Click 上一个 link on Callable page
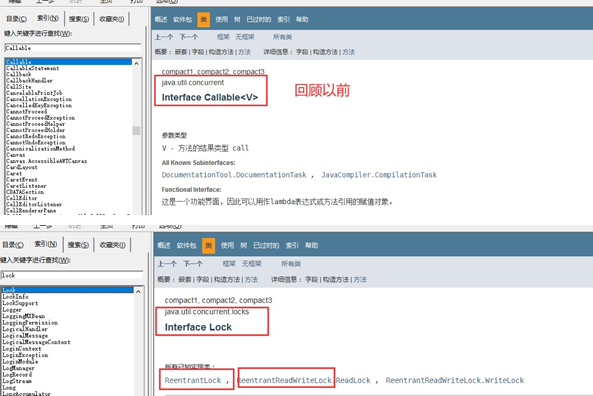This screenshot has width=593, height=396. (x=164, y=37)
